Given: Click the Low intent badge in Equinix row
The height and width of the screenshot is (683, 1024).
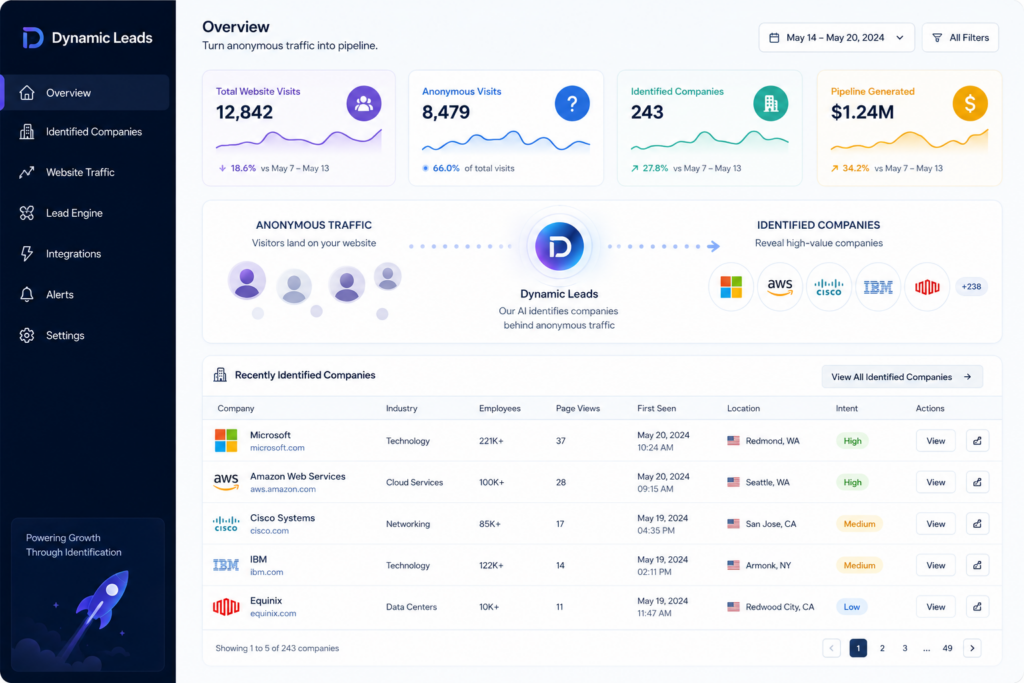Looking at the screenshot, I should pyautogui.click(x=852, y=607).
